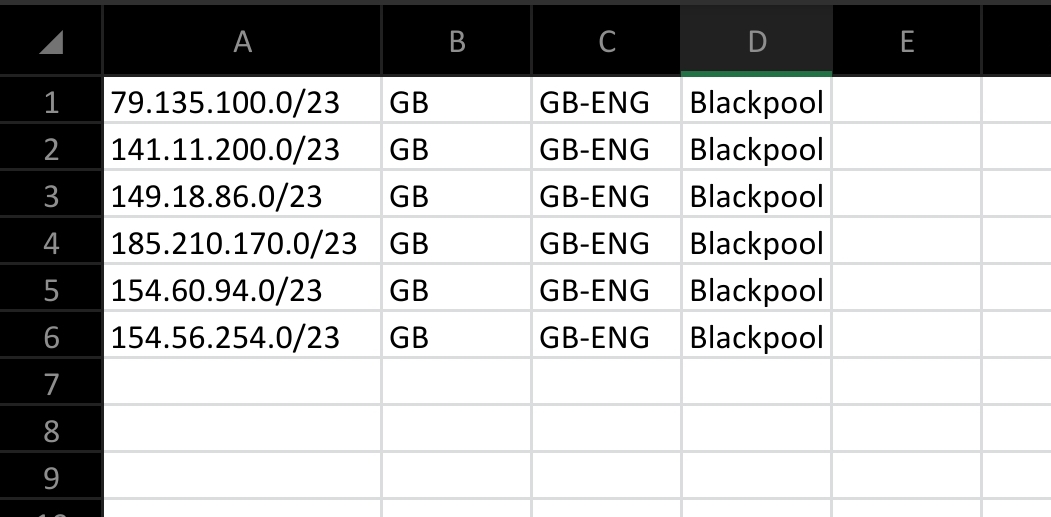Select row 1 header

(51, 100)
